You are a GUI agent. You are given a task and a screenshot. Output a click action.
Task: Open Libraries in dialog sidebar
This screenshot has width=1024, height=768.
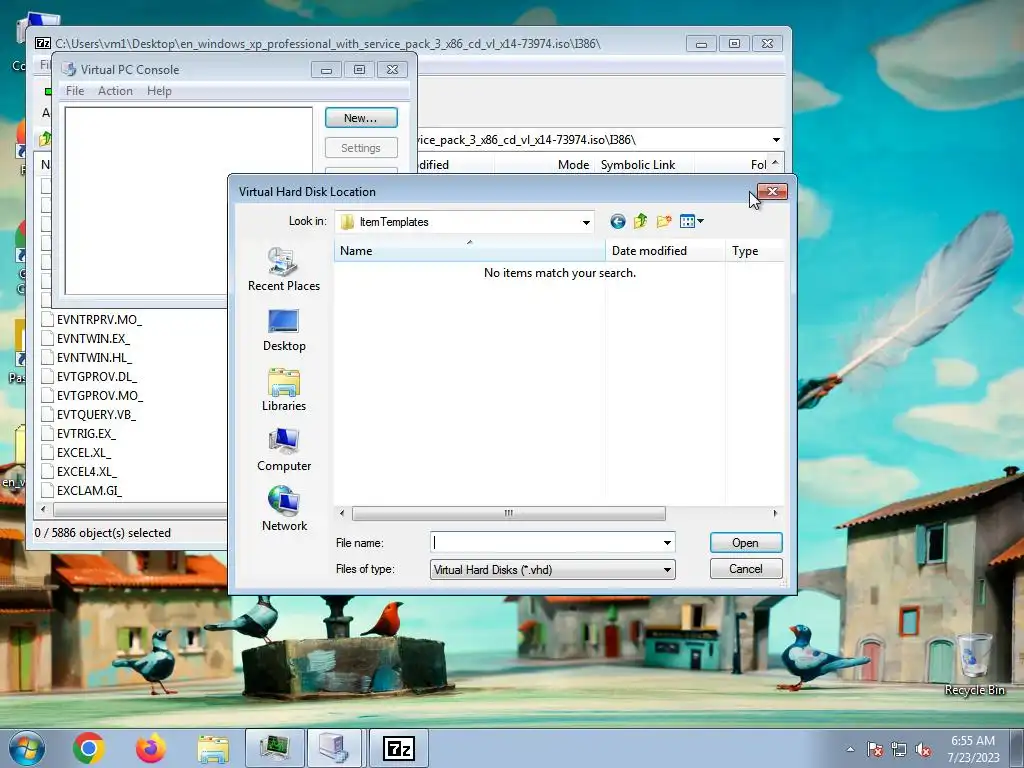tap(284, 390)
